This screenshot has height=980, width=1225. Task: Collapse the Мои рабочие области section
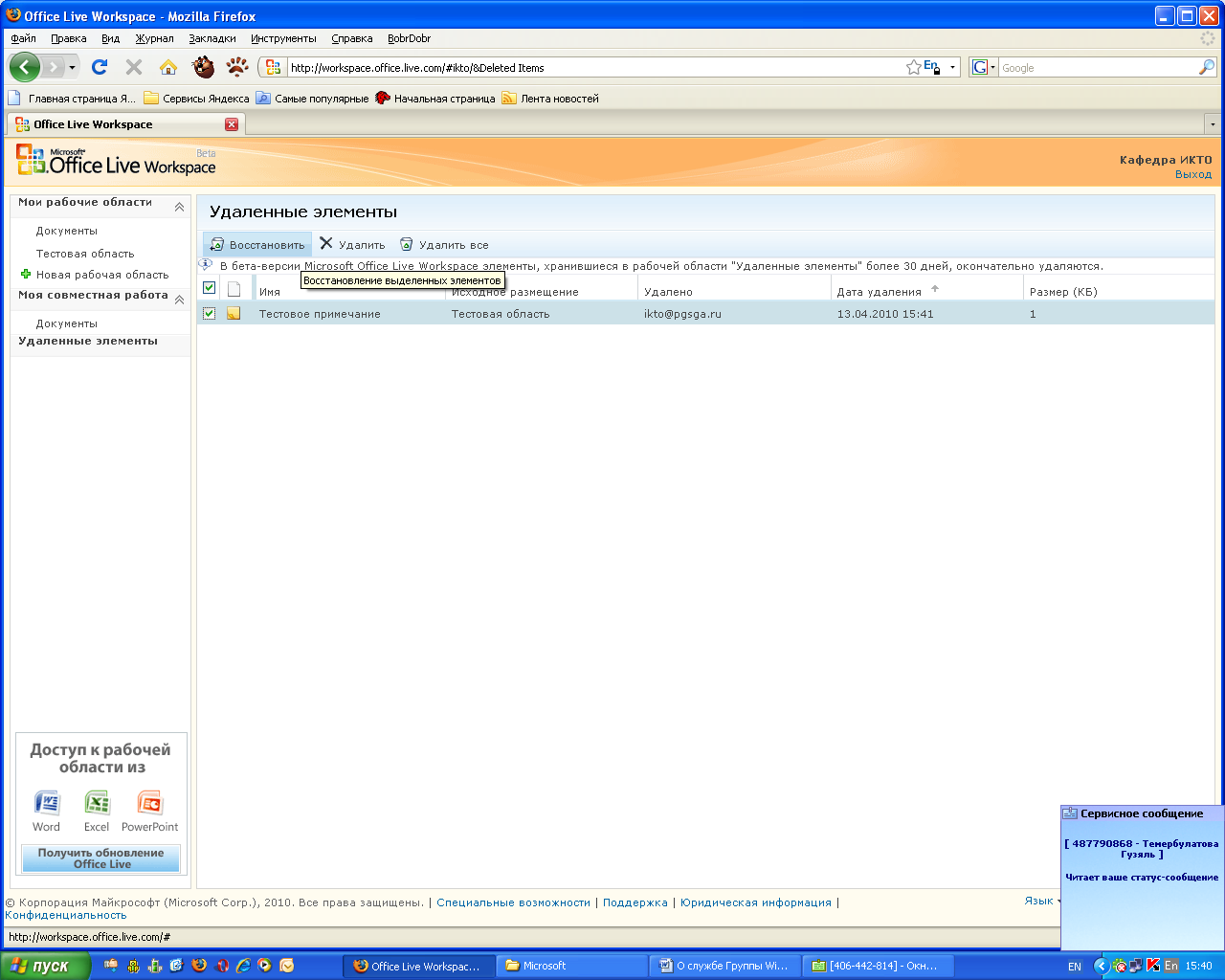179,207
